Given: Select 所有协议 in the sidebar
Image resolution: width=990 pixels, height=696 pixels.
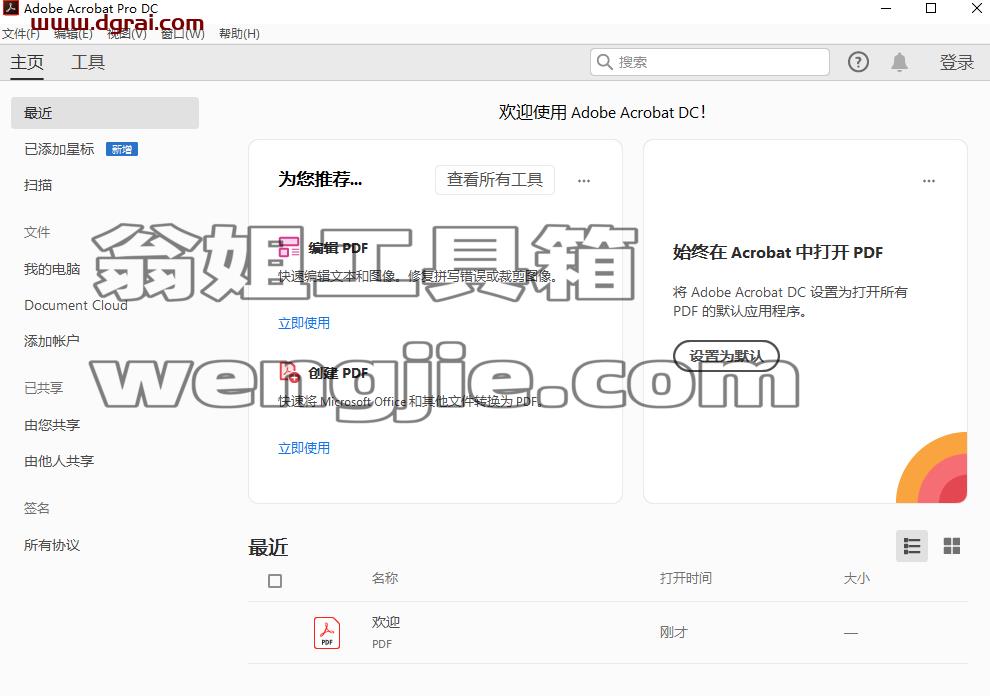Looking at the screenshot, I should coord(52,545).
